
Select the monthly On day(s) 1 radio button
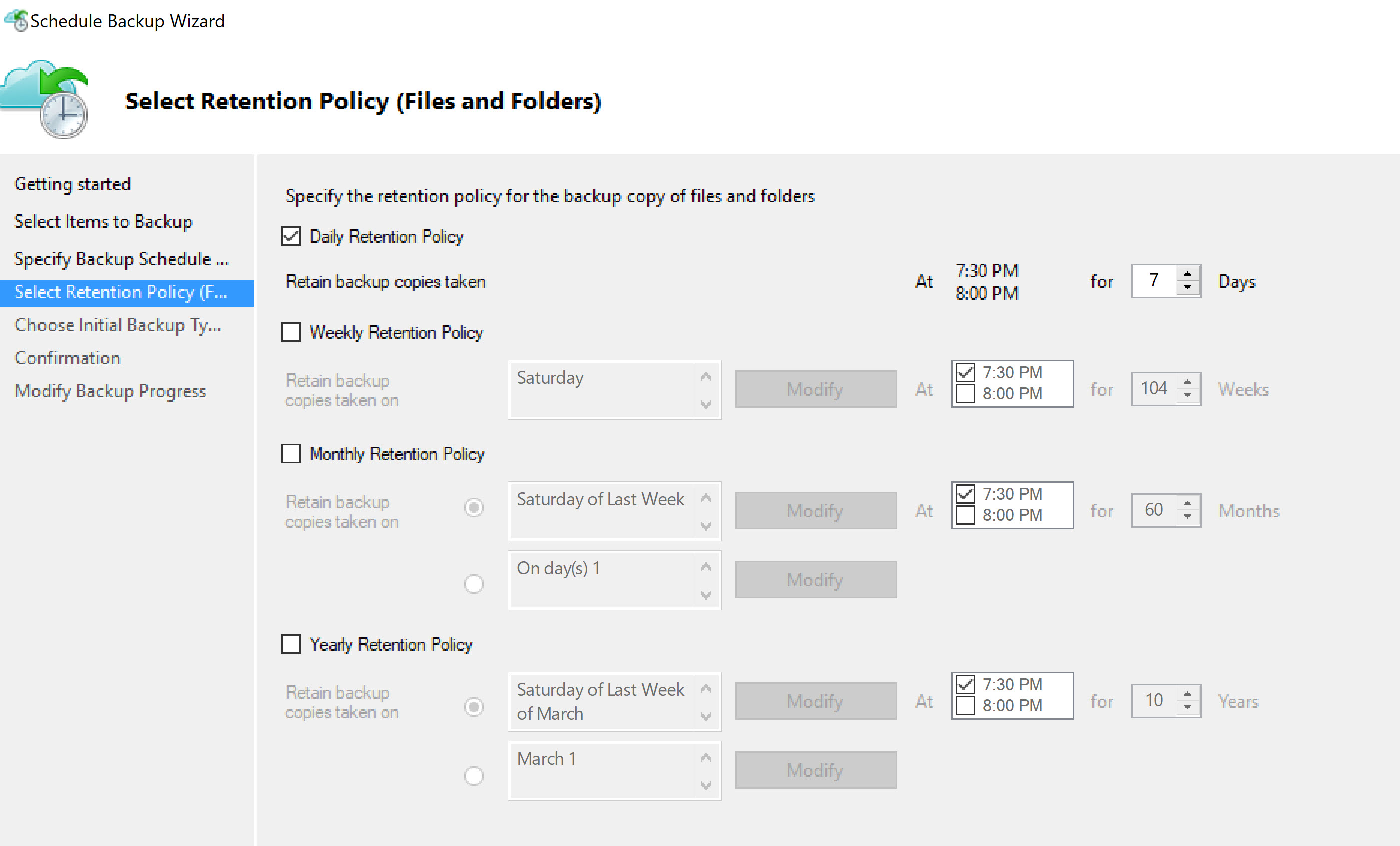[x=474, y=584]
